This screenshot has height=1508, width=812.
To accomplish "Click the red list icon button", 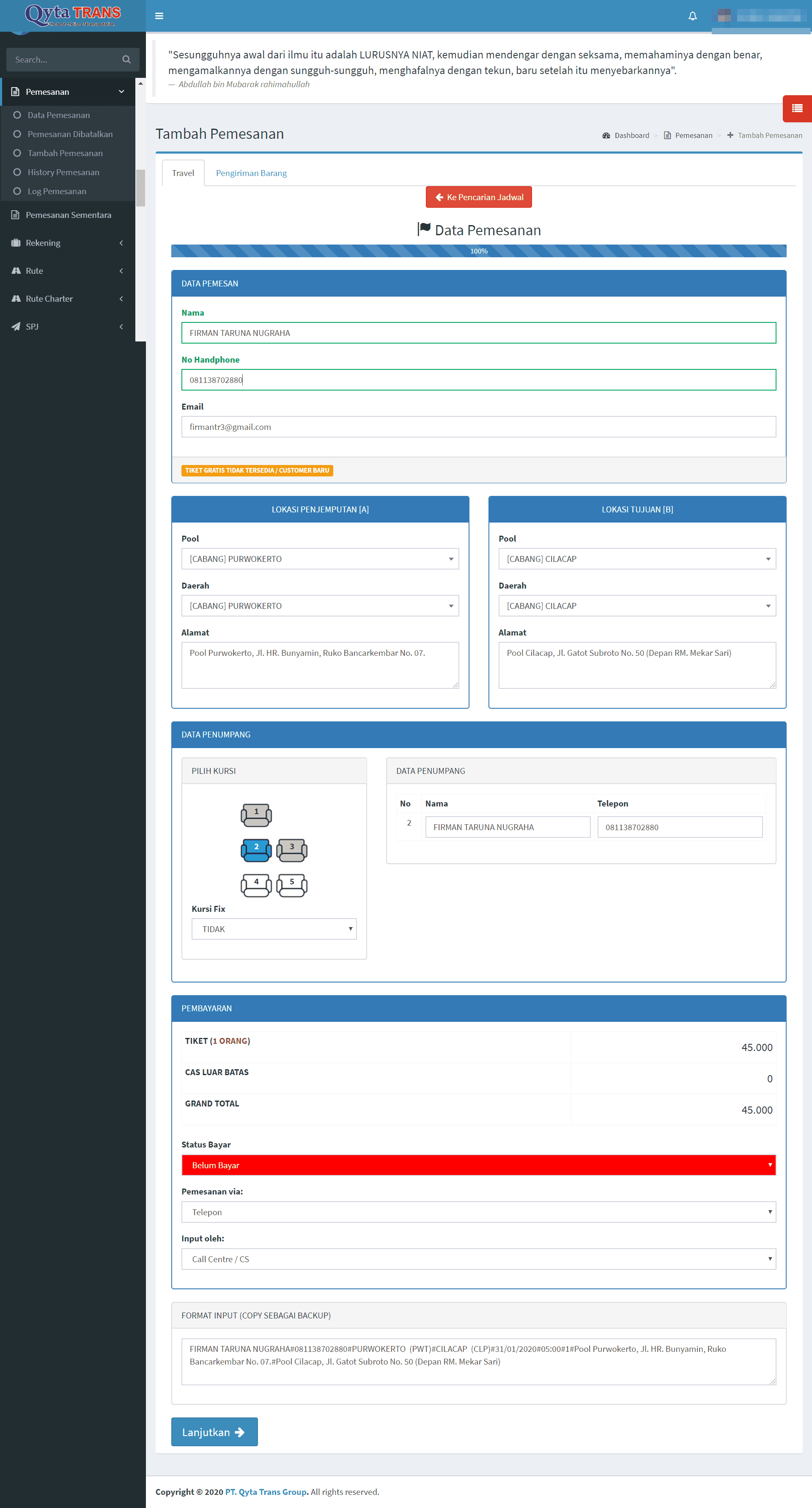I will coord(797,108).
